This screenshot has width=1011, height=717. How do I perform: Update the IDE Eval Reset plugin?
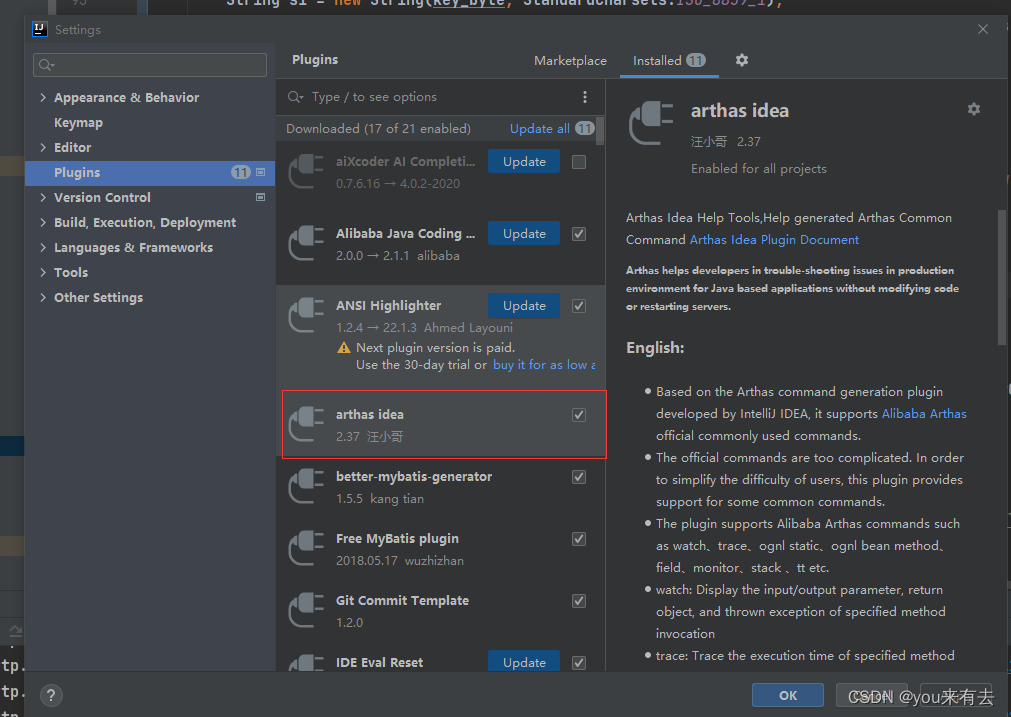pos(524,662)
